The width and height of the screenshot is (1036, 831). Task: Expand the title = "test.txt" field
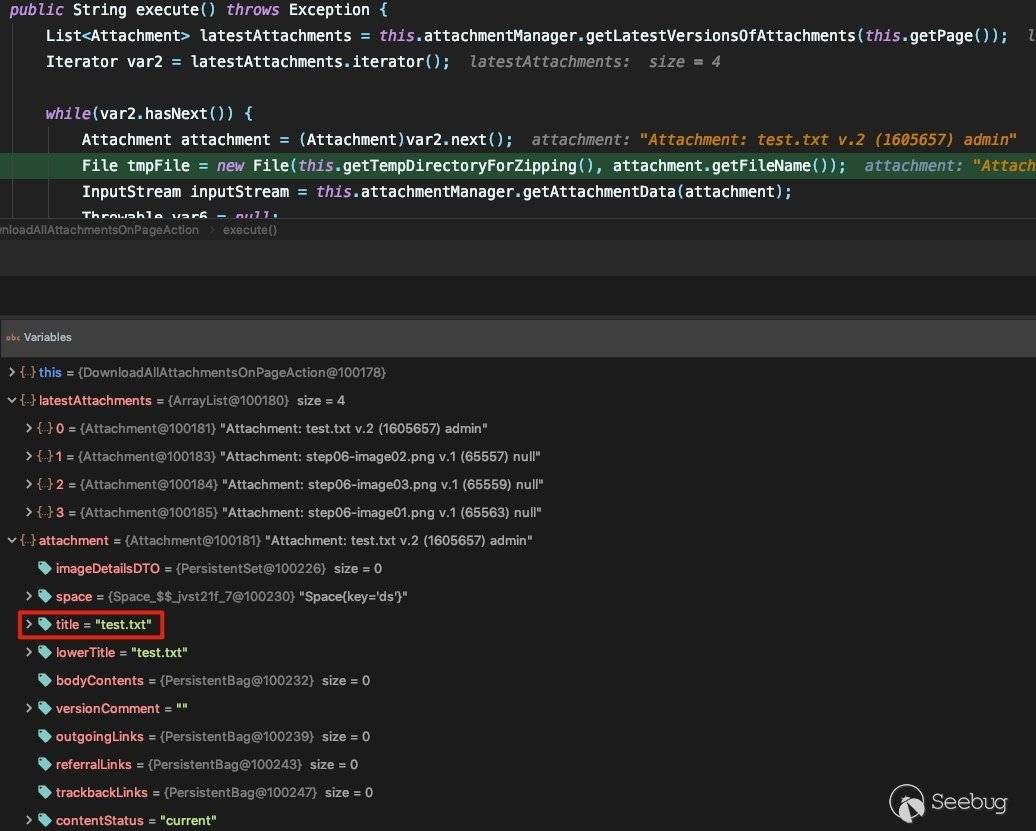[29, 624]
